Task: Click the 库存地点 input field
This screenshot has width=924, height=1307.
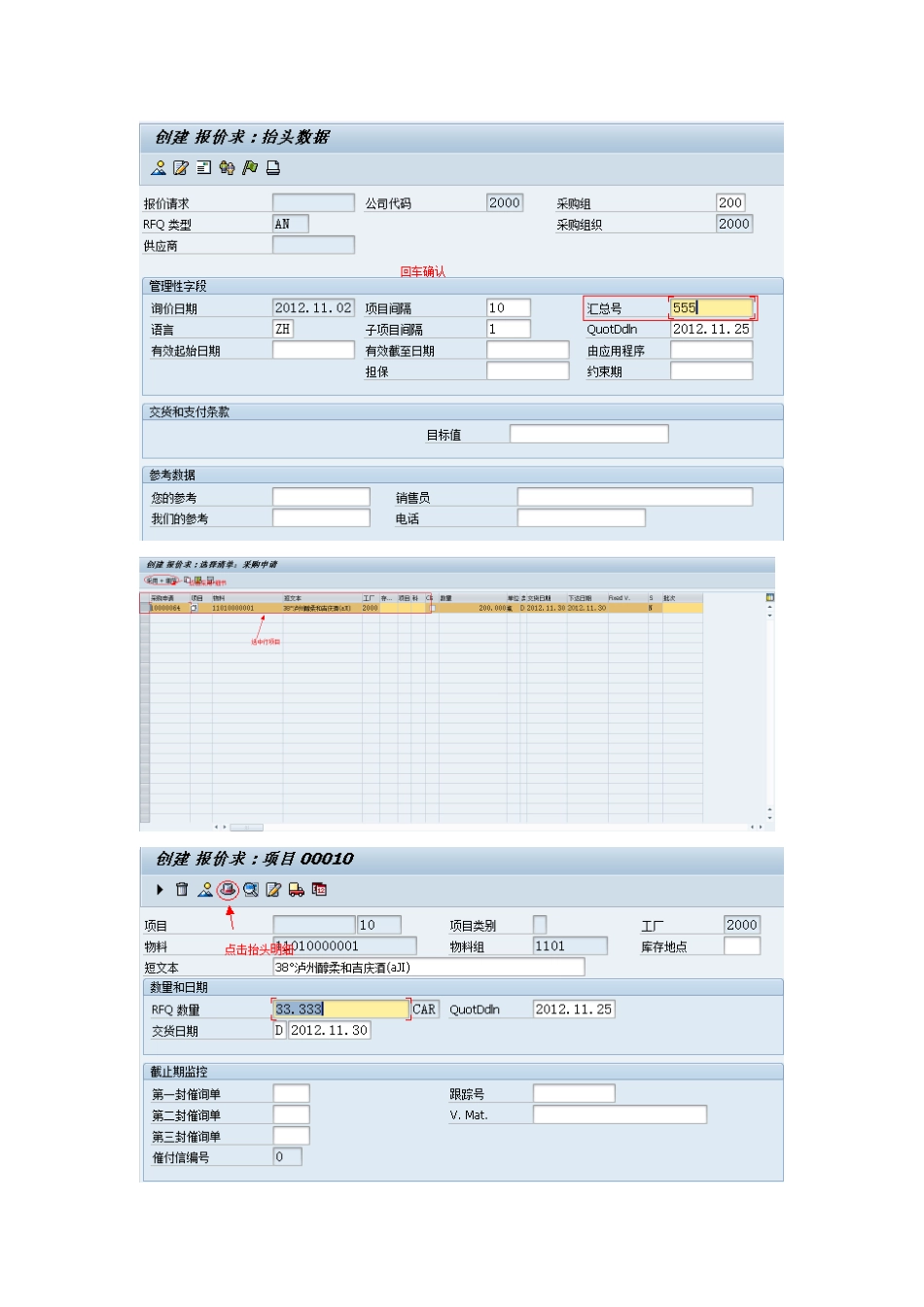Action: coord(742,946)
